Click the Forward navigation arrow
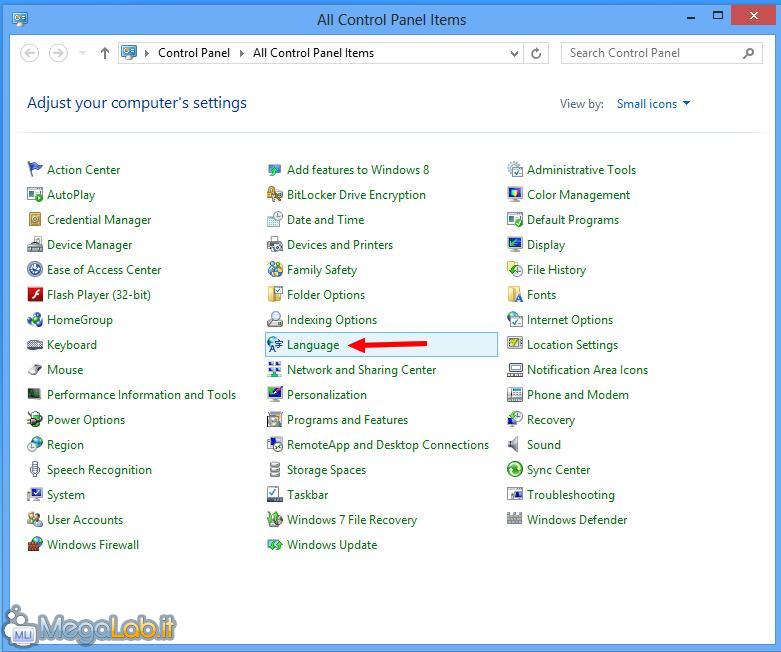 [58, 53]
